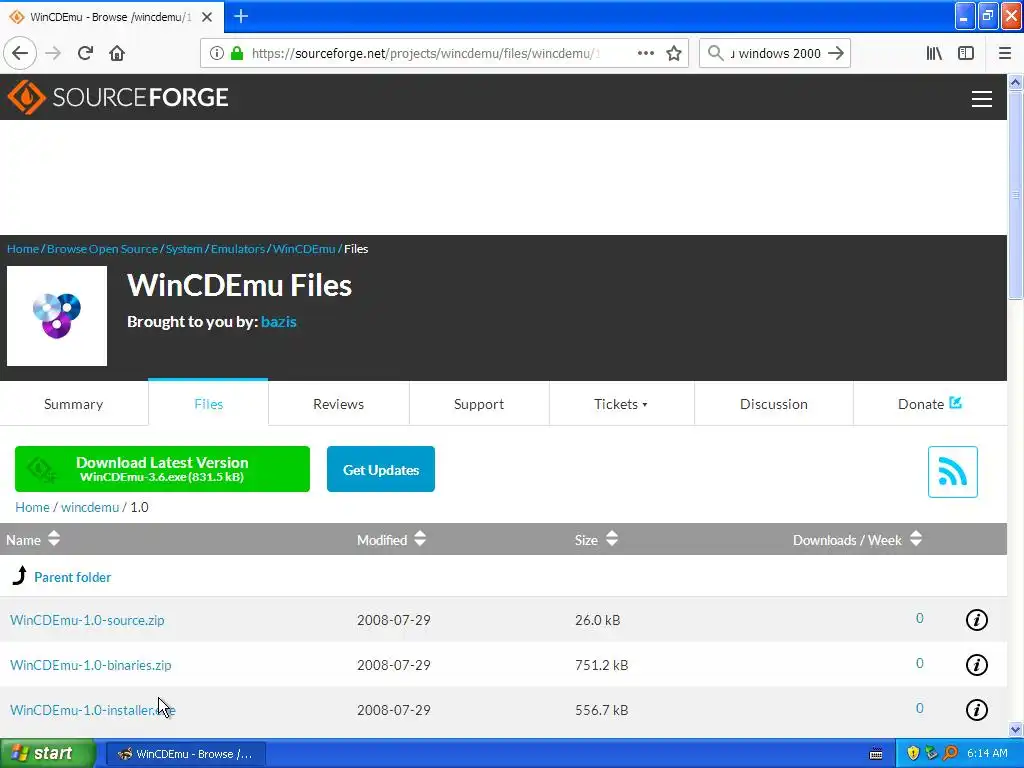Open the browser home page icon
The image size is (1024, 768).
117,53
